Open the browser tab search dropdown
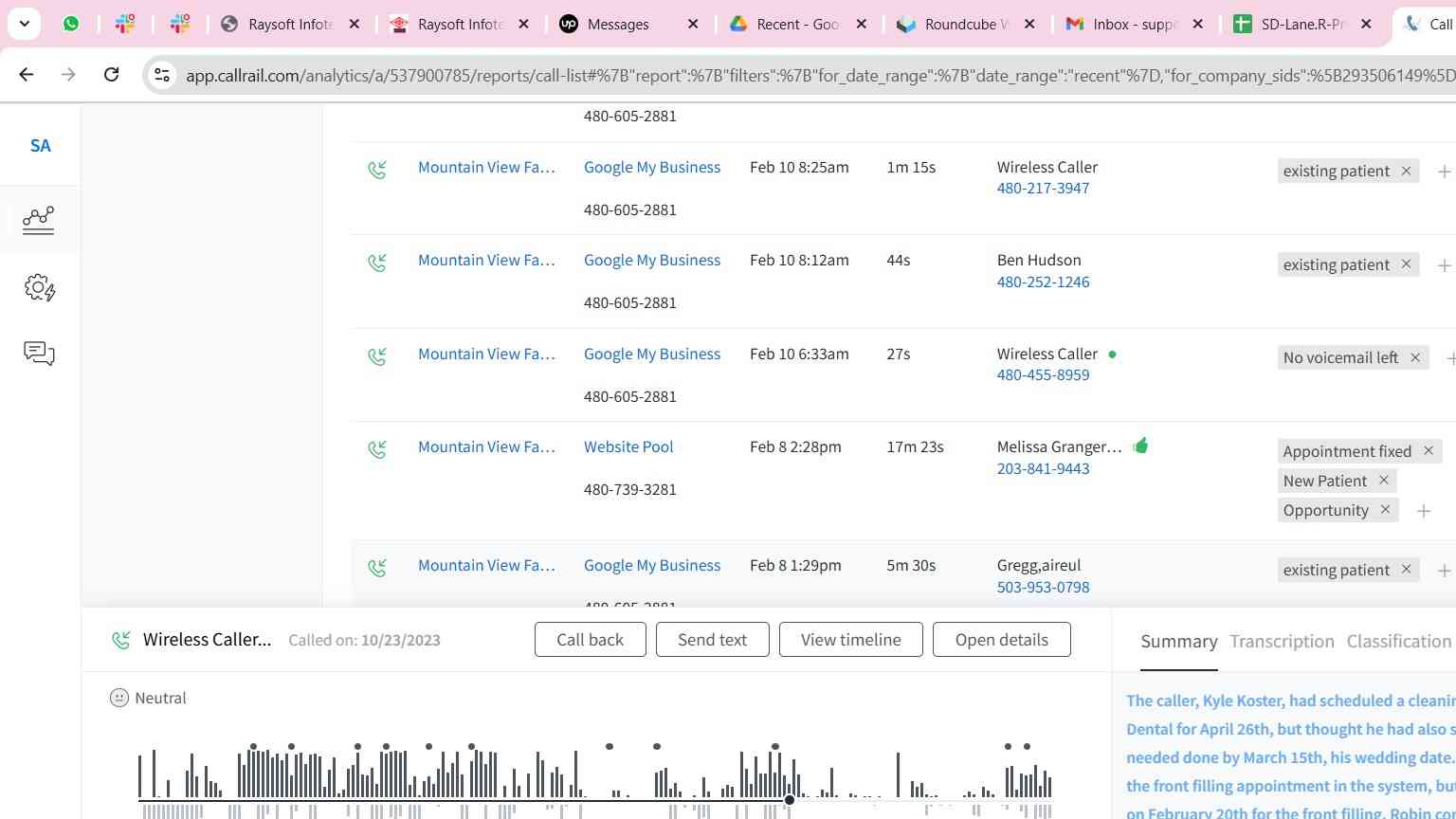Image resolution: width=1456 pixels, height=819 pixels. [24, 24]
